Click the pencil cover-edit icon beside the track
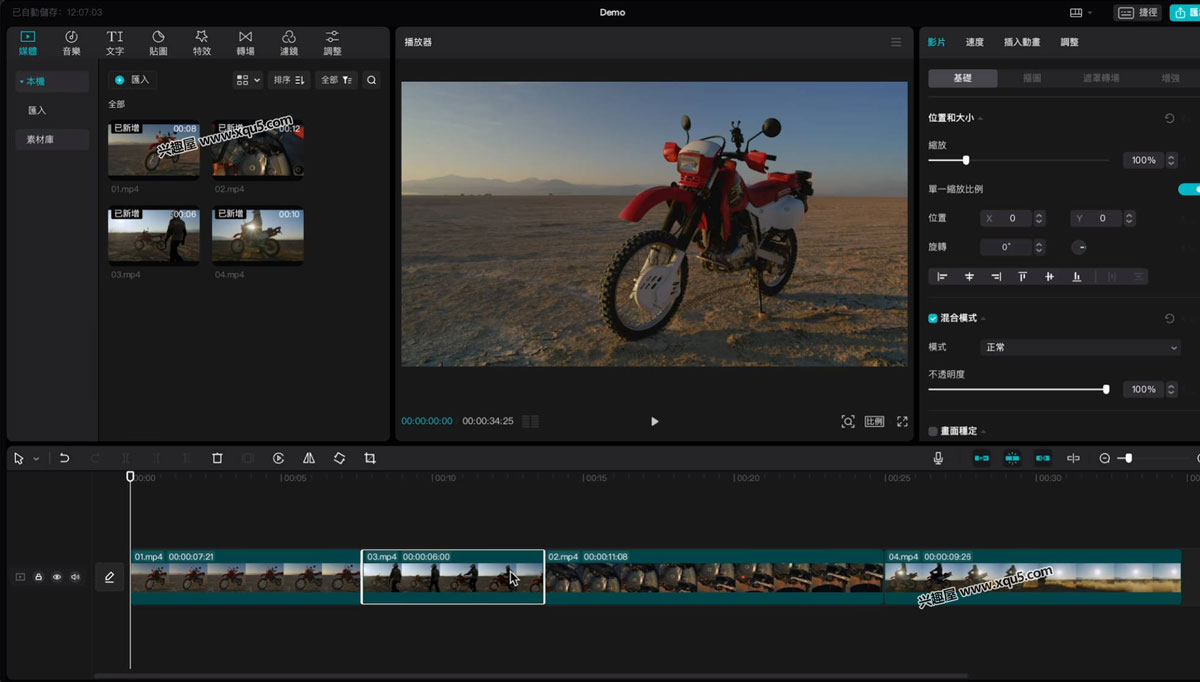This screenshot has height=682, width=1200. coord(109,577)
